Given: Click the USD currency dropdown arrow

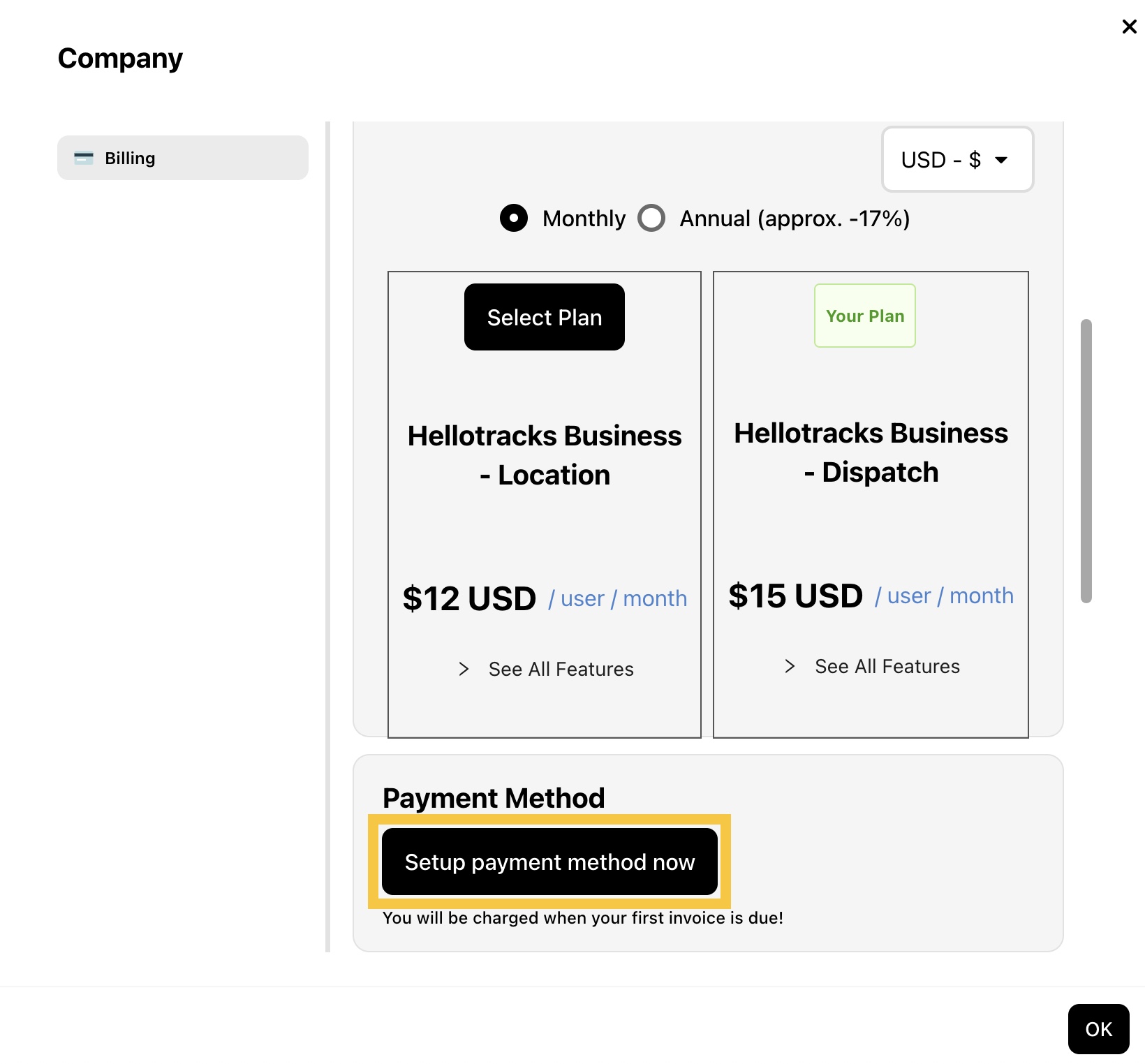Looking at the screenshot, I should [1001, 160].
